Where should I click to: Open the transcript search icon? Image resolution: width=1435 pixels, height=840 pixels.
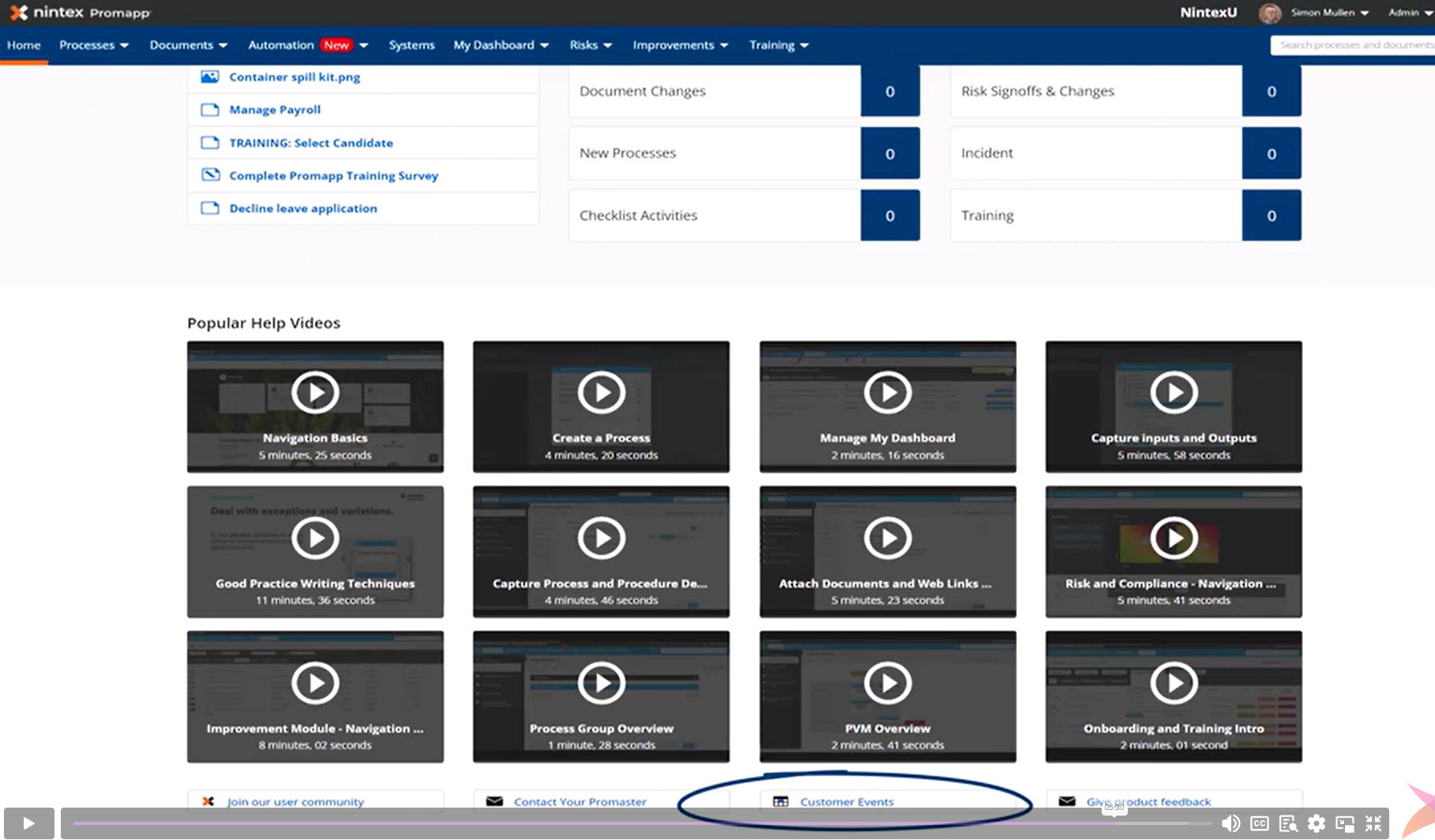pos(1288,823)
